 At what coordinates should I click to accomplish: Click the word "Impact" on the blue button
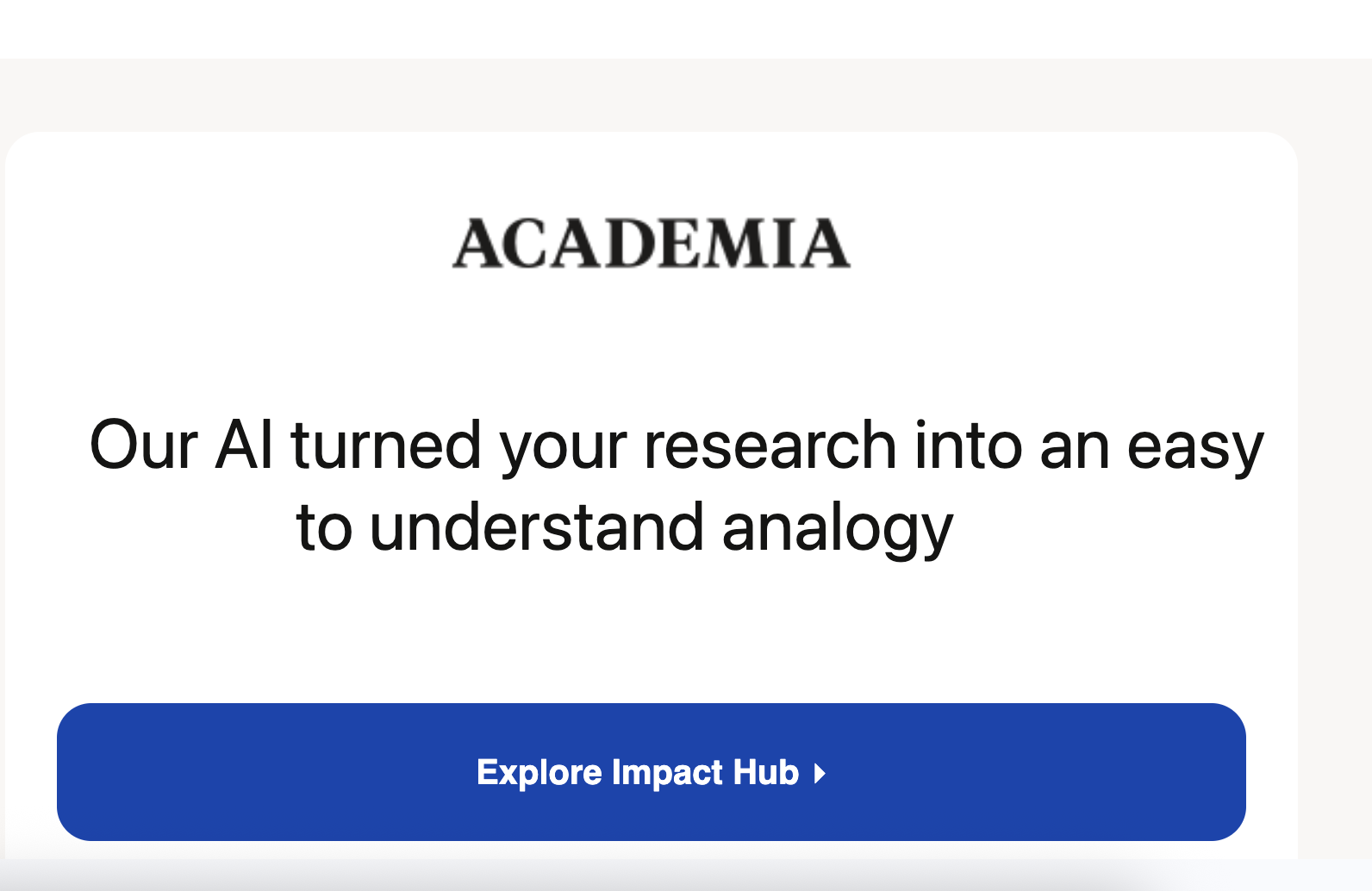coord(668,773)
